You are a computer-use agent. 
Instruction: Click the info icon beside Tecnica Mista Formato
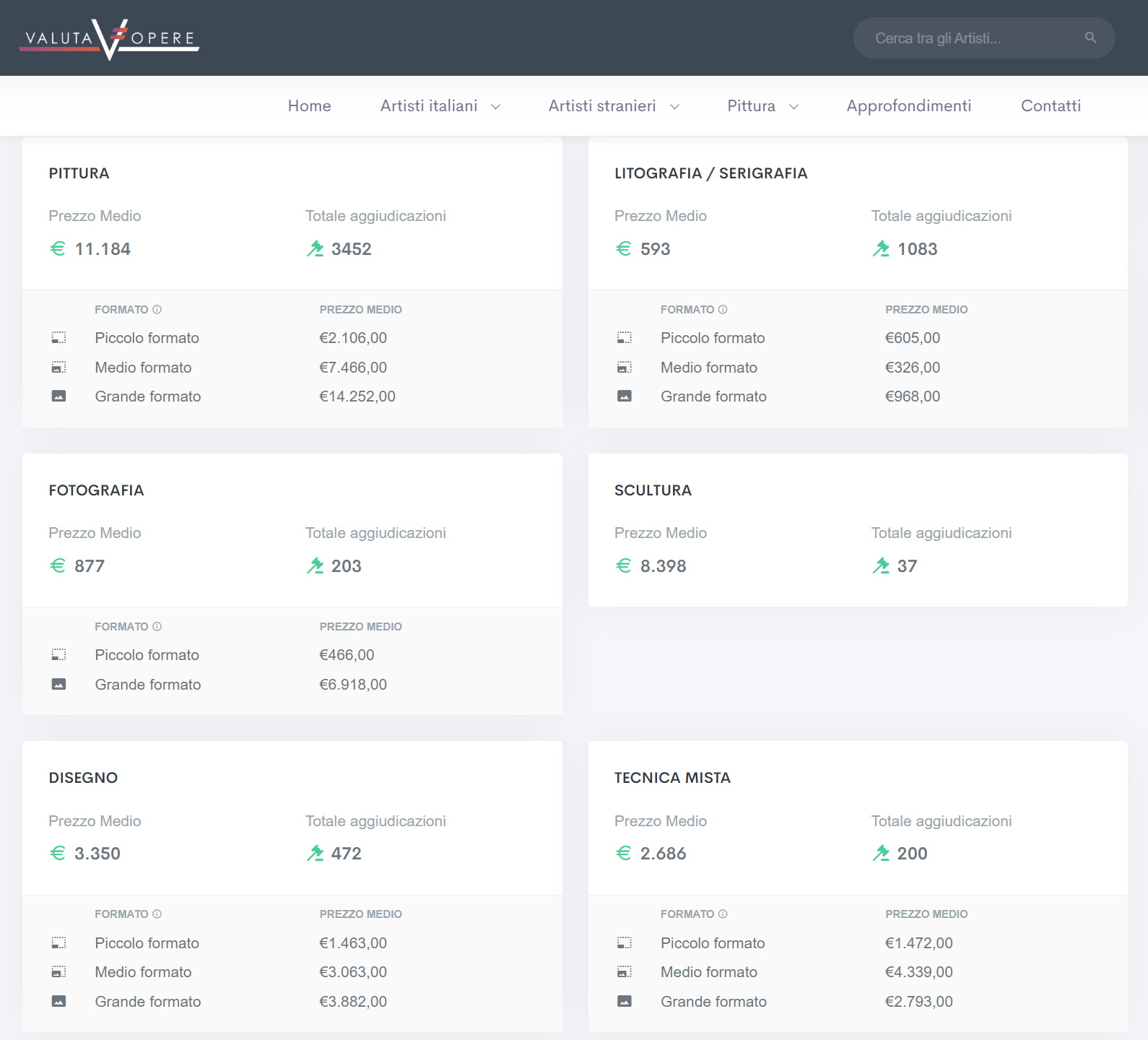coord(723,914)
